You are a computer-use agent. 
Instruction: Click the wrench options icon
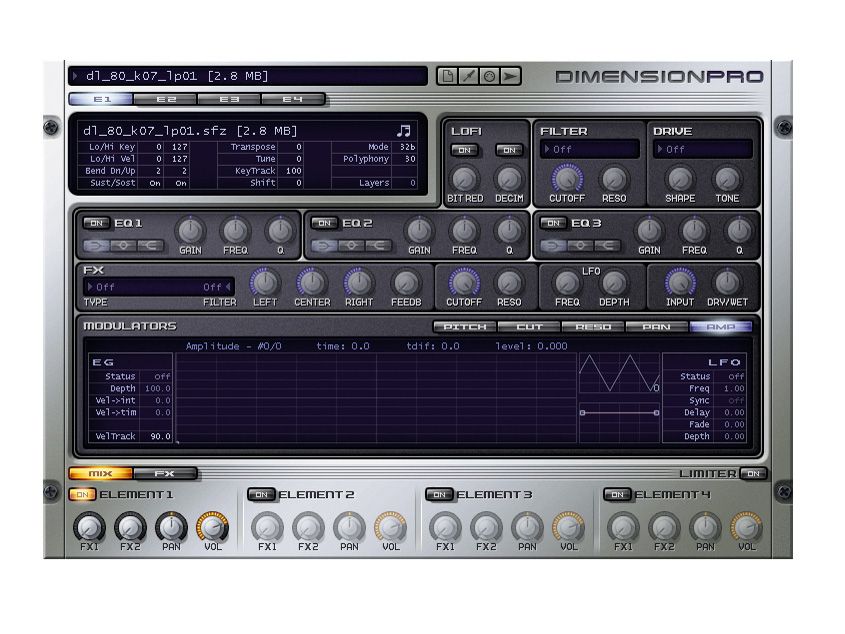(x=468, y=76)
